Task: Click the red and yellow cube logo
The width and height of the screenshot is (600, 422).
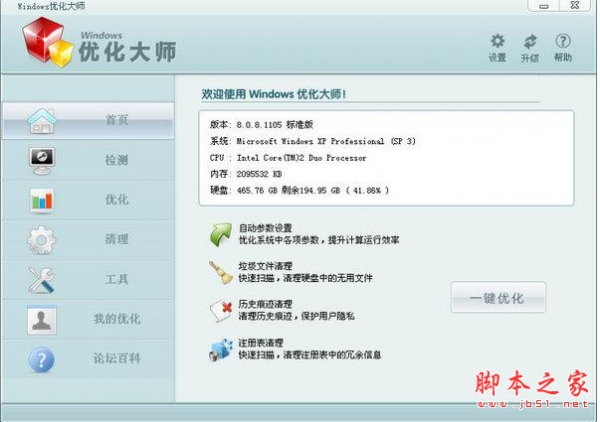Action: click(47, 42)
